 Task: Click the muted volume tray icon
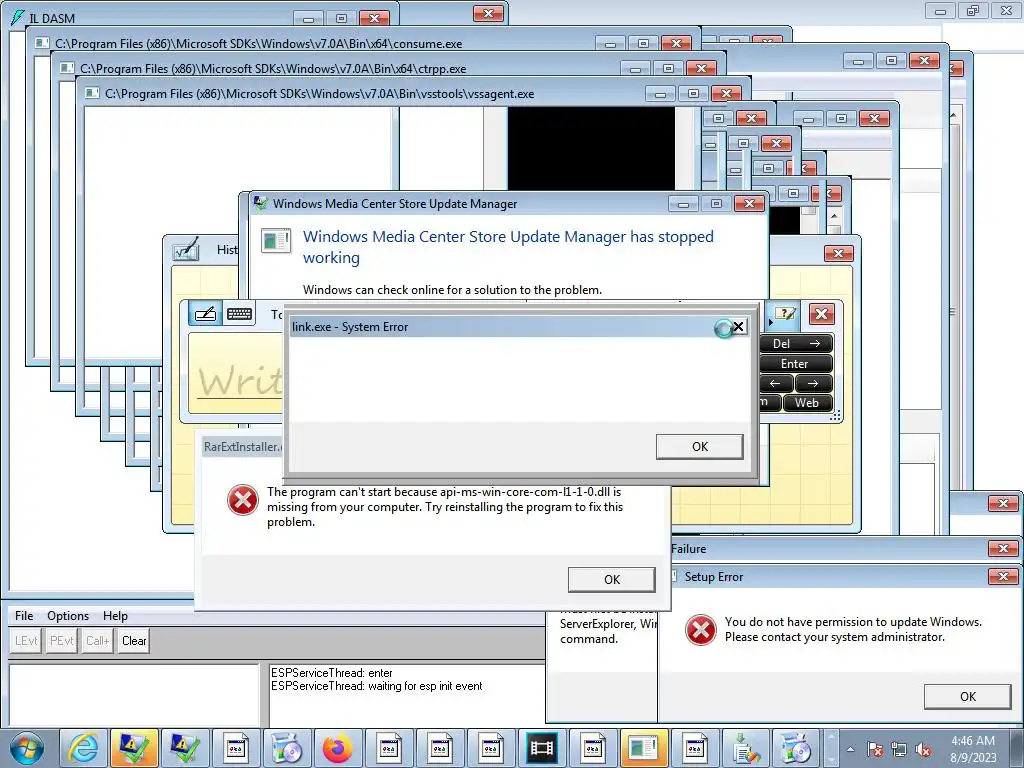pos(923,749)
